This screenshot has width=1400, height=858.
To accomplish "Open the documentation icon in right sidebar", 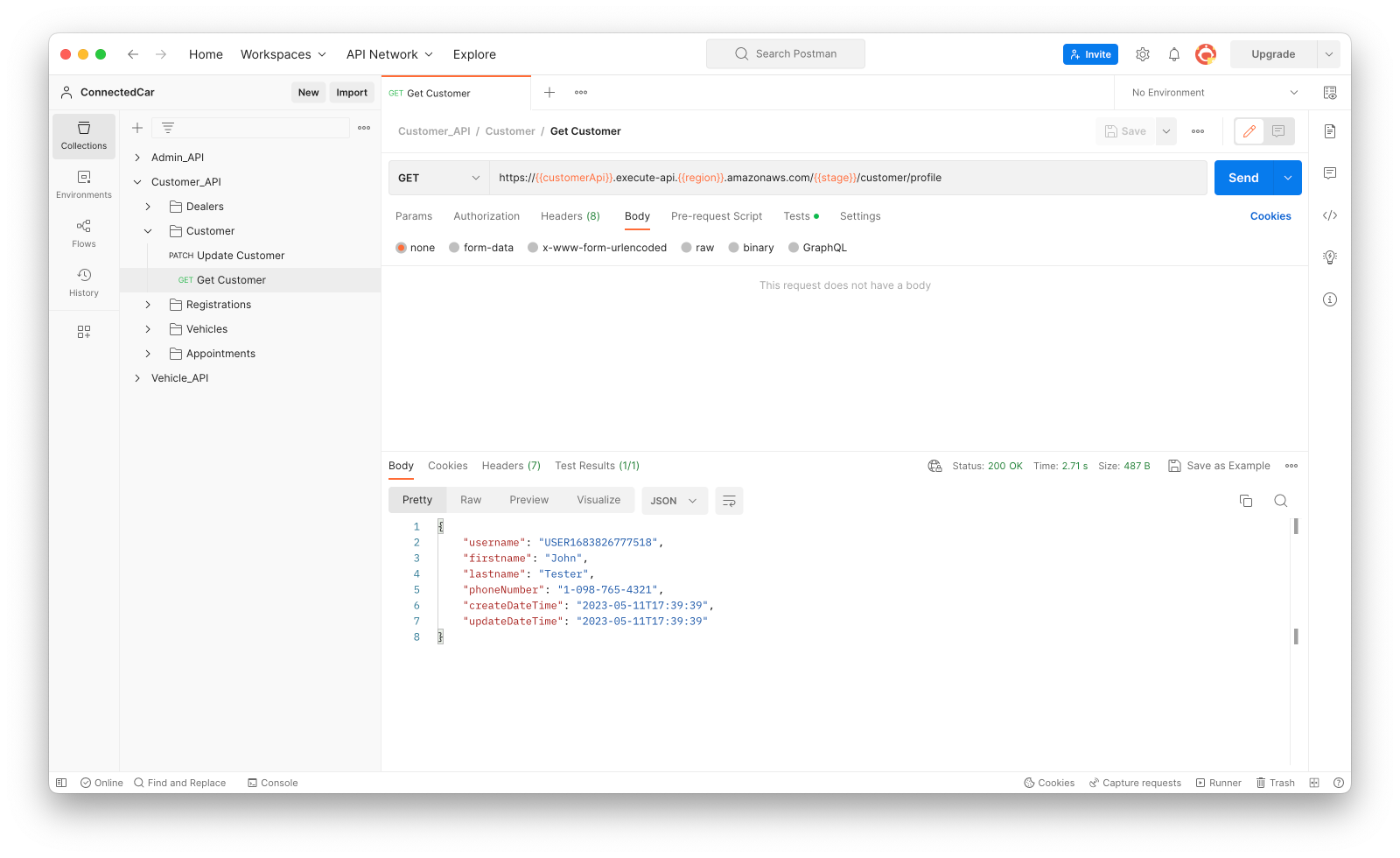I will pos(1330,131).
